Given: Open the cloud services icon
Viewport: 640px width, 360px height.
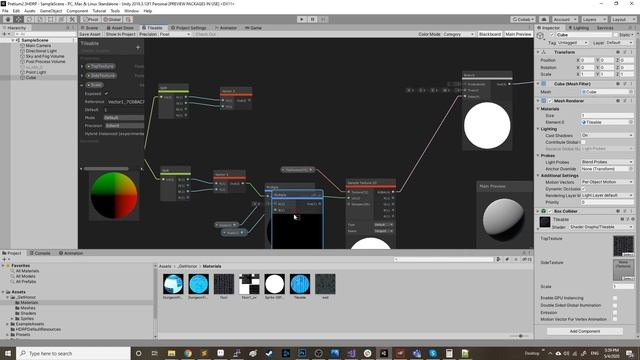Looking at the screenshot, I should (544, 19).
